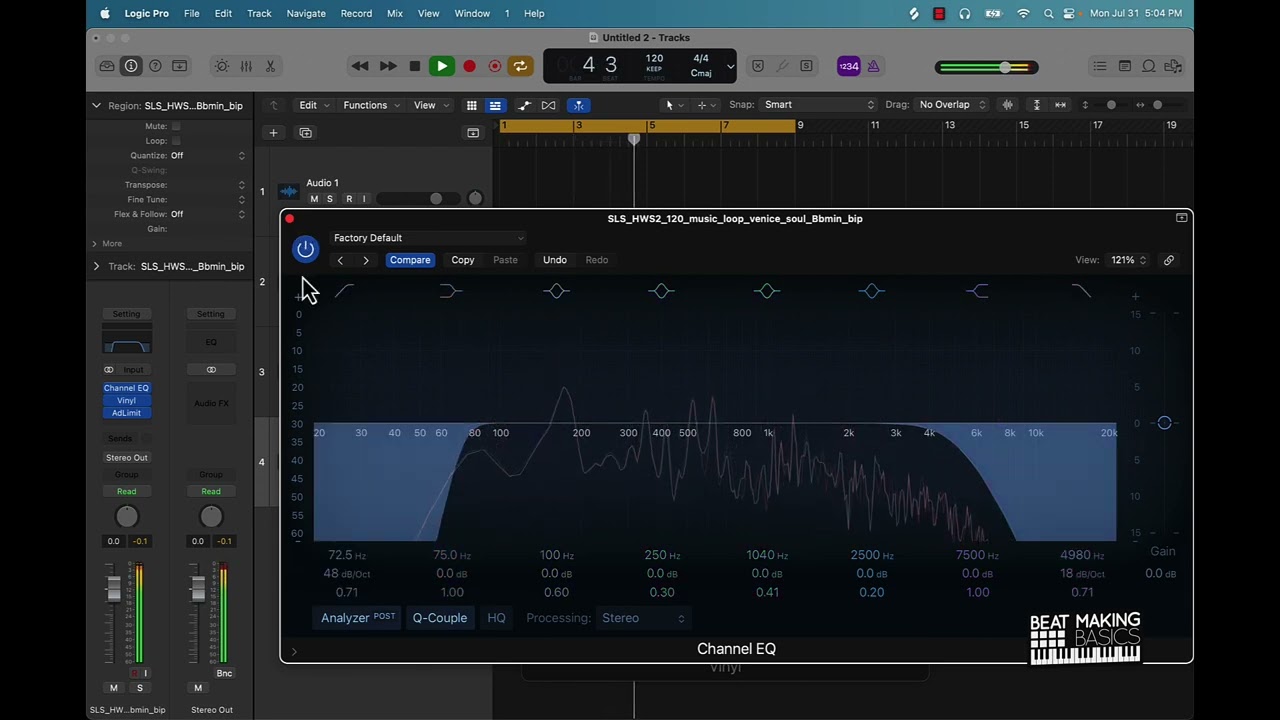The image size is (1280, 720).
Task: Open Drag No Overlap dropdown
Action: click(952, 105)
